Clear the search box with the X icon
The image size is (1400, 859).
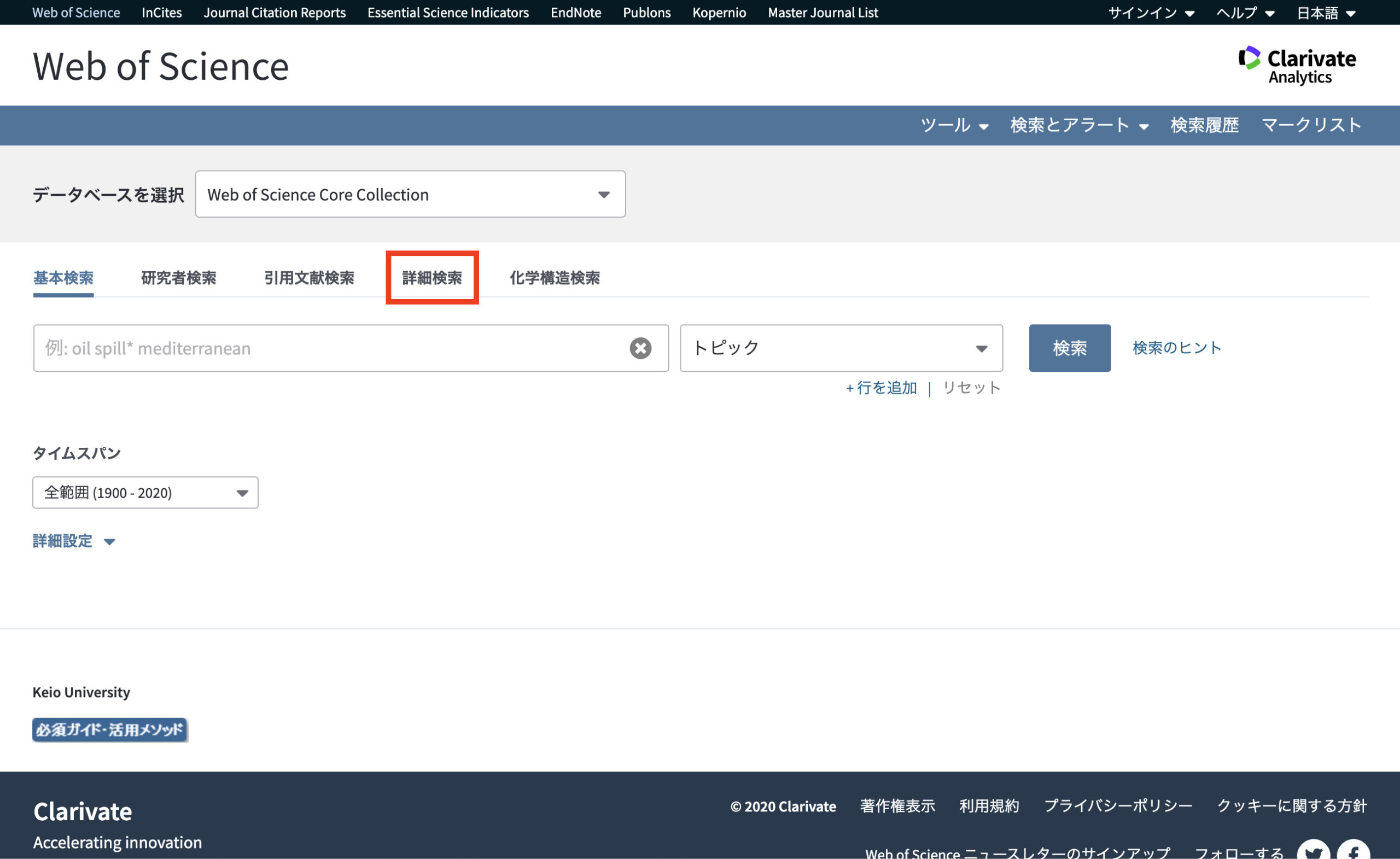click(640, 348)
